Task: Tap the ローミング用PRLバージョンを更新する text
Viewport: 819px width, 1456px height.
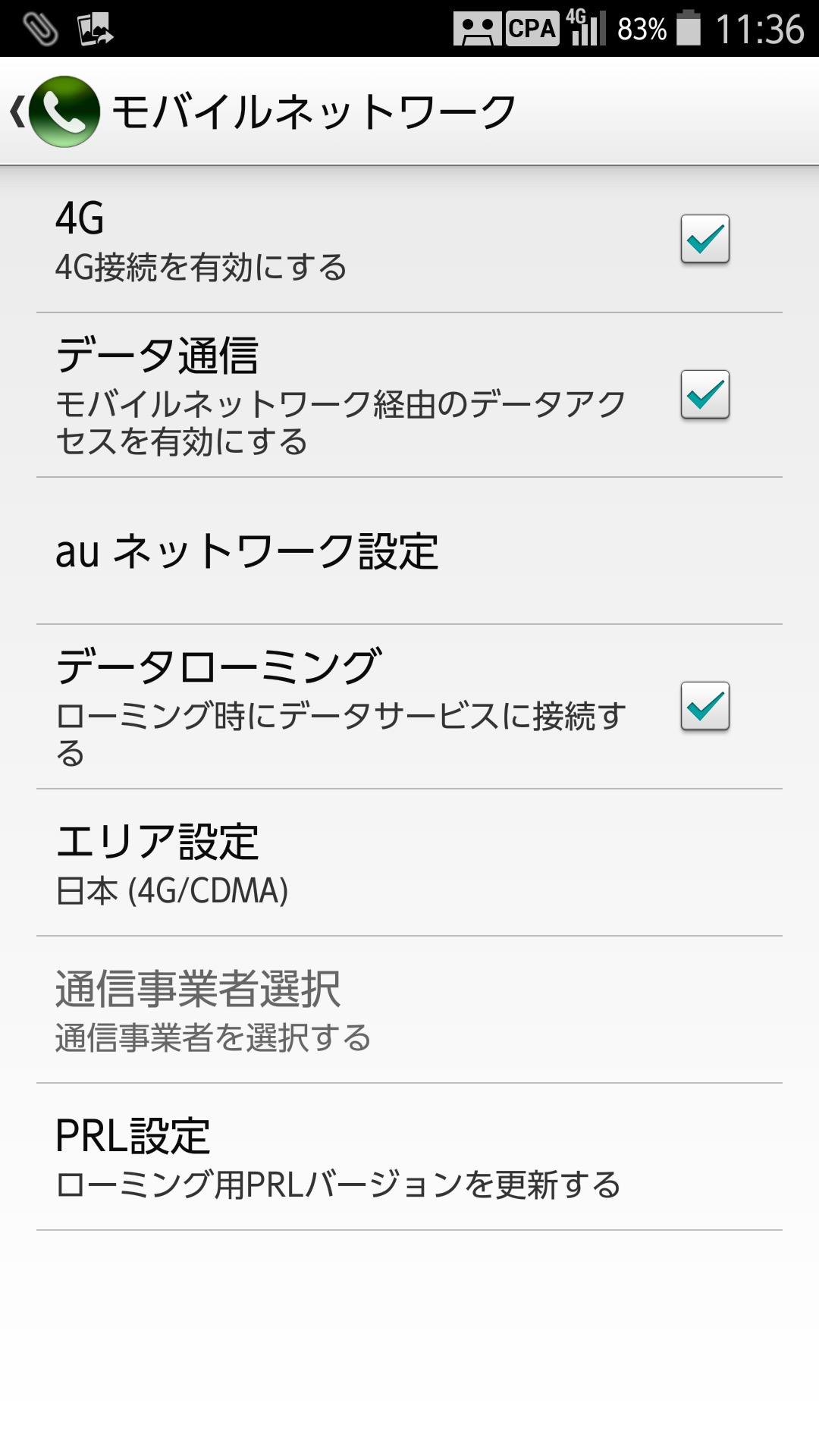Action: [338, 1185]
